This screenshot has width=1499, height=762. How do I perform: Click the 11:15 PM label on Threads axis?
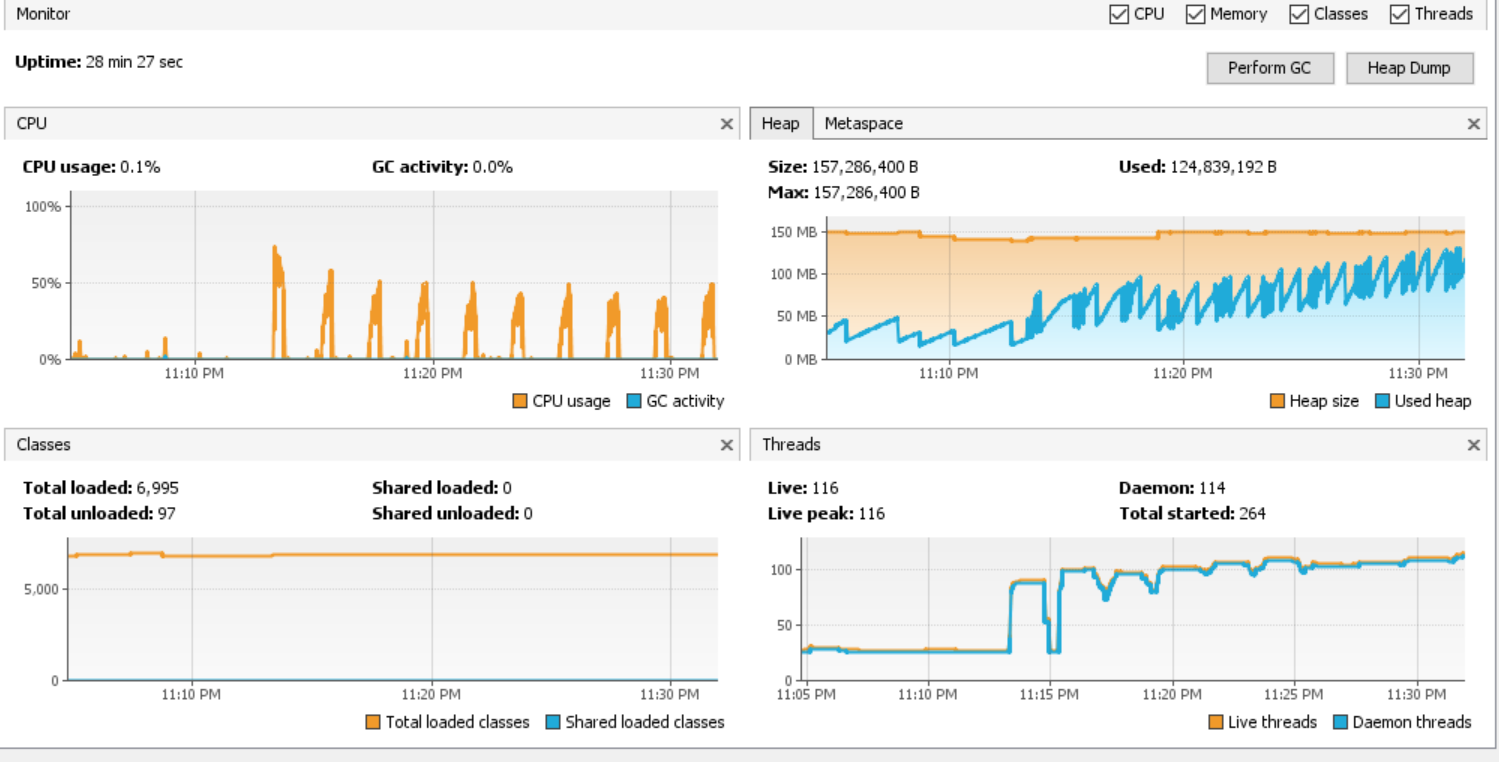pos(1050,694)
